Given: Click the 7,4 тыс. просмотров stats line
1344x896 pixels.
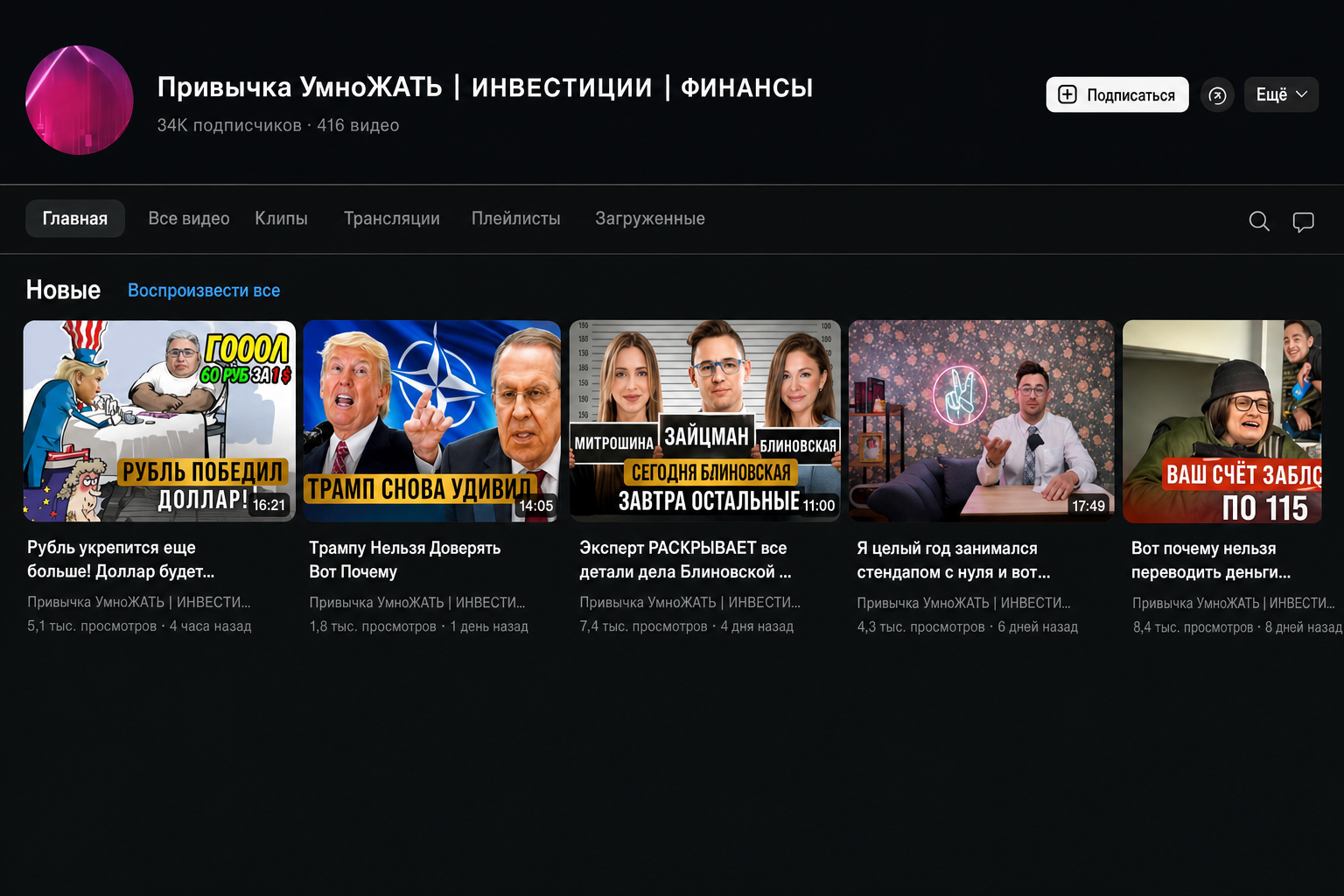Looking at the screenshot, I should pyautogui.click(x=687, y=626).
